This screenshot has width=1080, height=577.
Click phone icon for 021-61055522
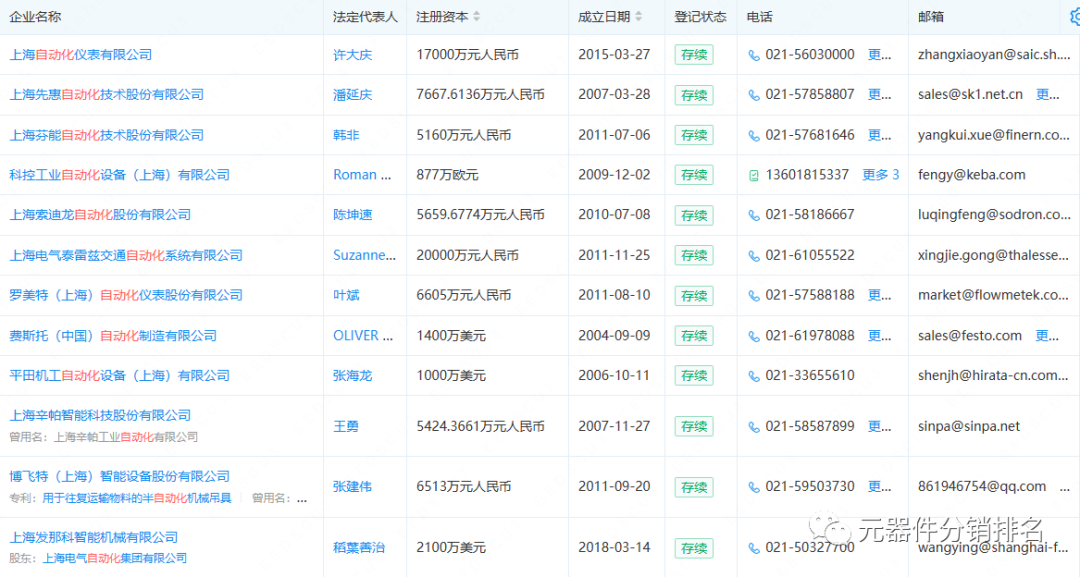click(754, 256)
